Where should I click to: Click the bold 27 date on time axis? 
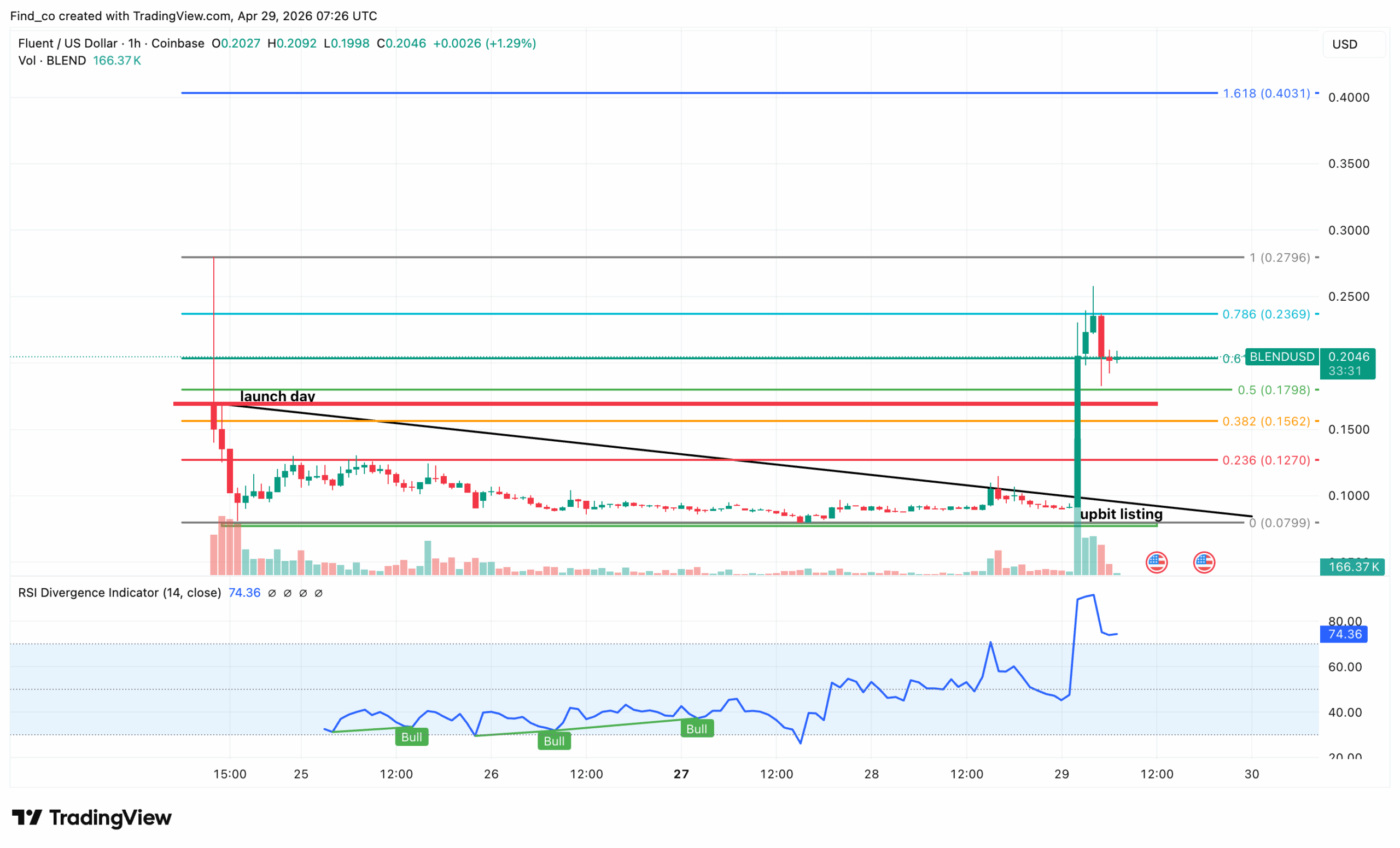click(681, 774)
